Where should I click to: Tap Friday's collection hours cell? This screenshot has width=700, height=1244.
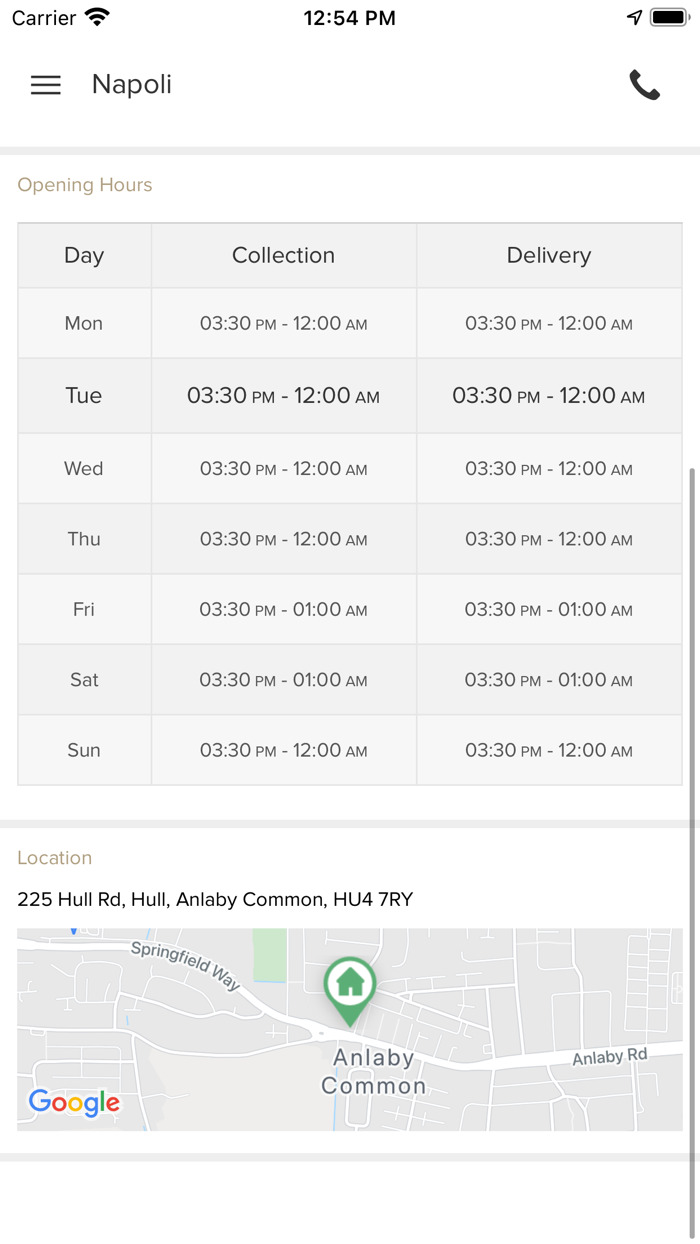tap(283, 609)
